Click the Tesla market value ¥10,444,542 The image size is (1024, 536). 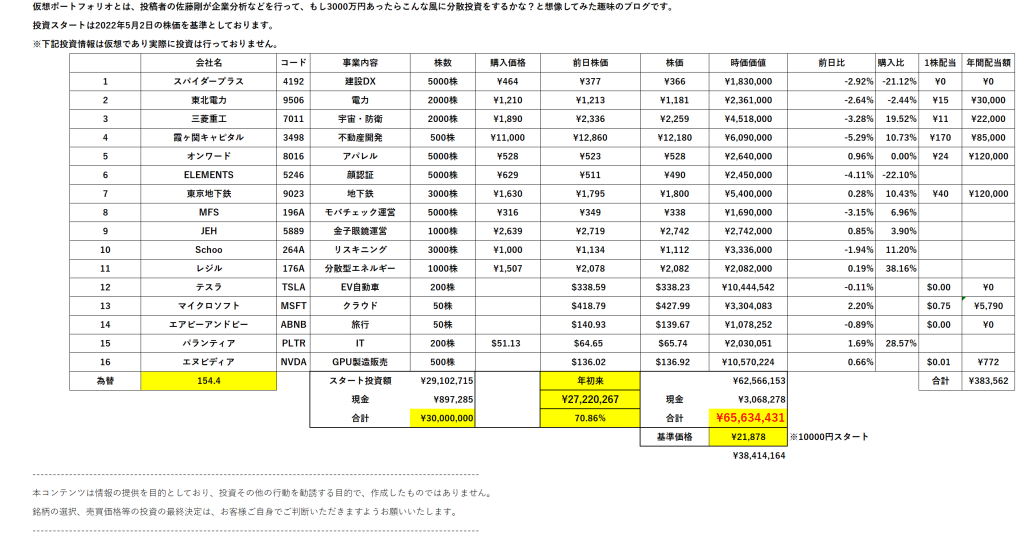point(748,287)
